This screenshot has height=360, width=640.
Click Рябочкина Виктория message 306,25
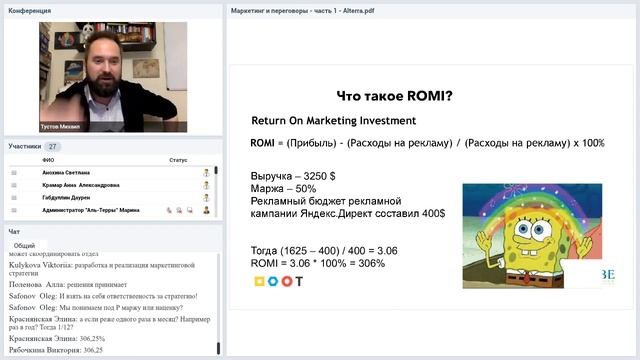coord(56,350)
